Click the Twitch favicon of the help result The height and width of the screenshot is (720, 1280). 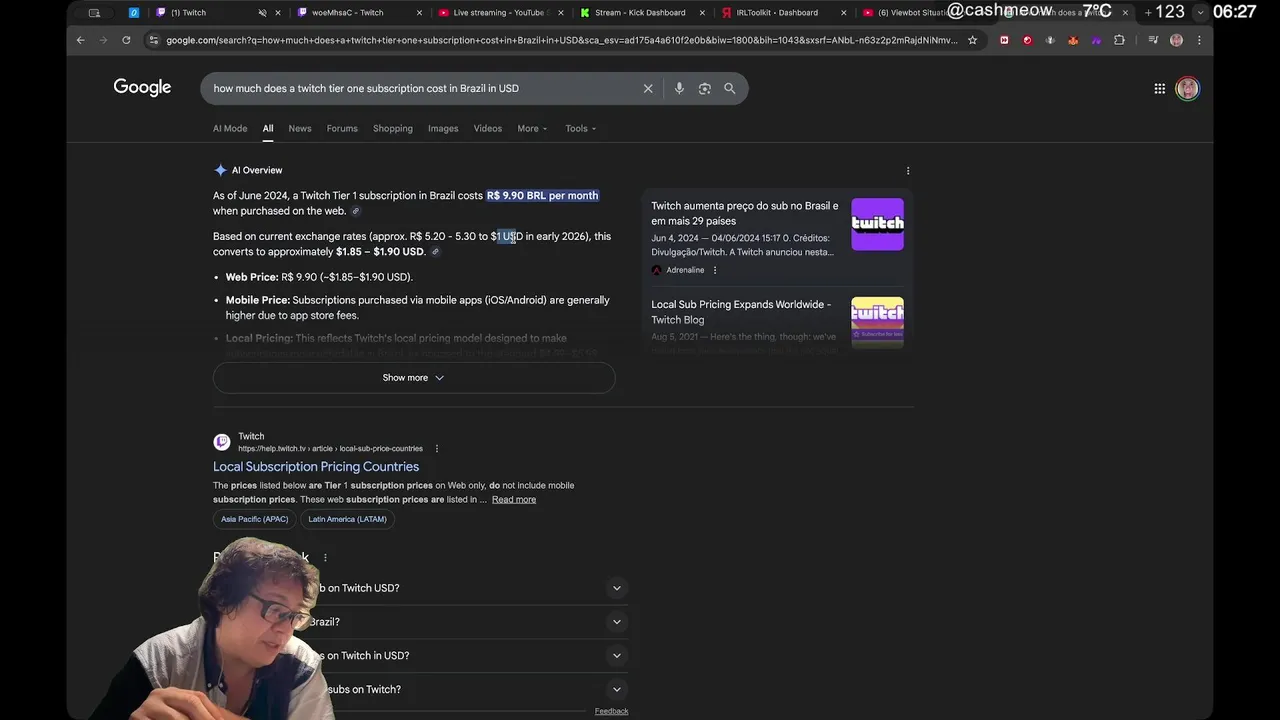click(222, 442)
